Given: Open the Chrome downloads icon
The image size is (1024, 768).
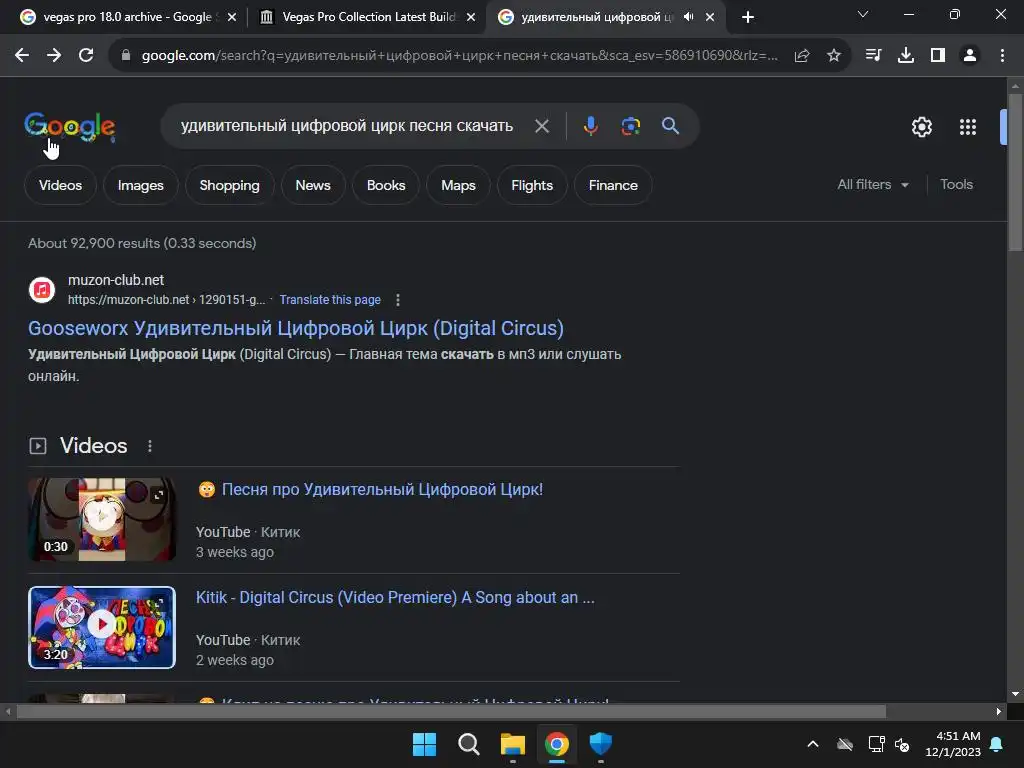Looking at the screenshot, I should (x=906, y=56).
